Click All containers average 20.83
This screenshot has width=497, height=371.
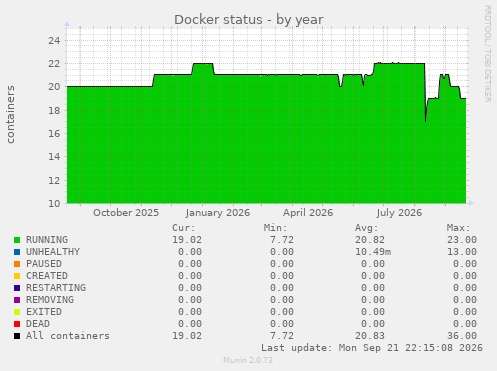click(x=370, y=336)
